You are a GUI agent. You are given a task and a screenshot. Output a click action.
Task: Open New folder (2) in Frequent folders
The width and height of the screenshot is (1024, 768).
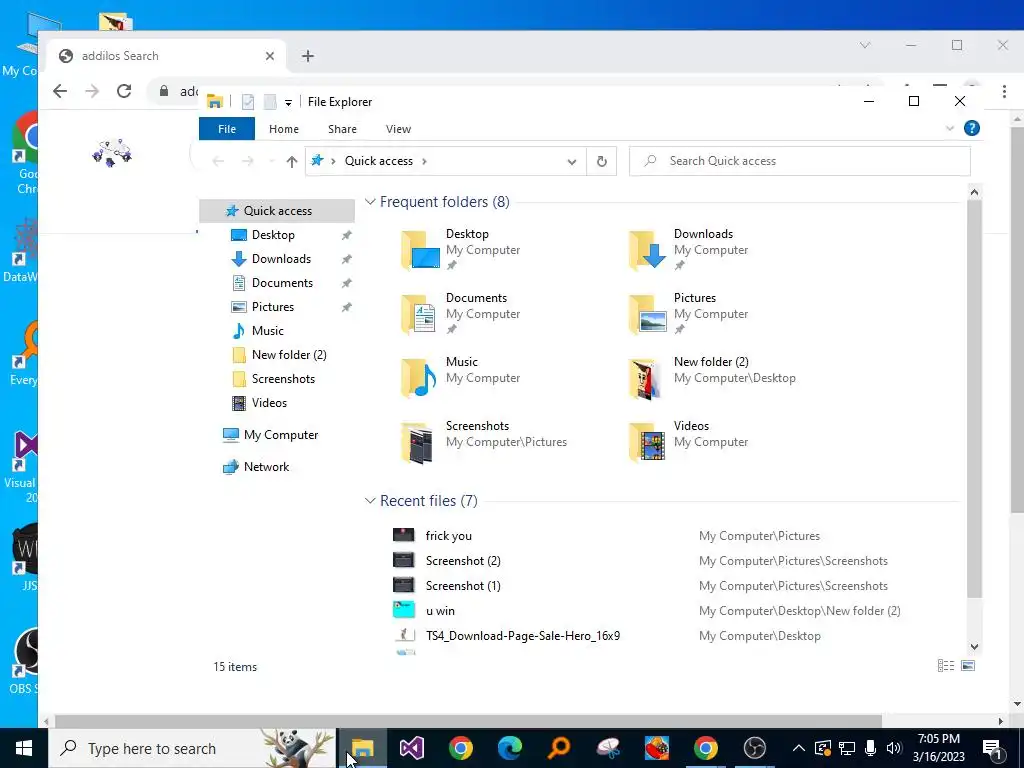click(712, 377)
